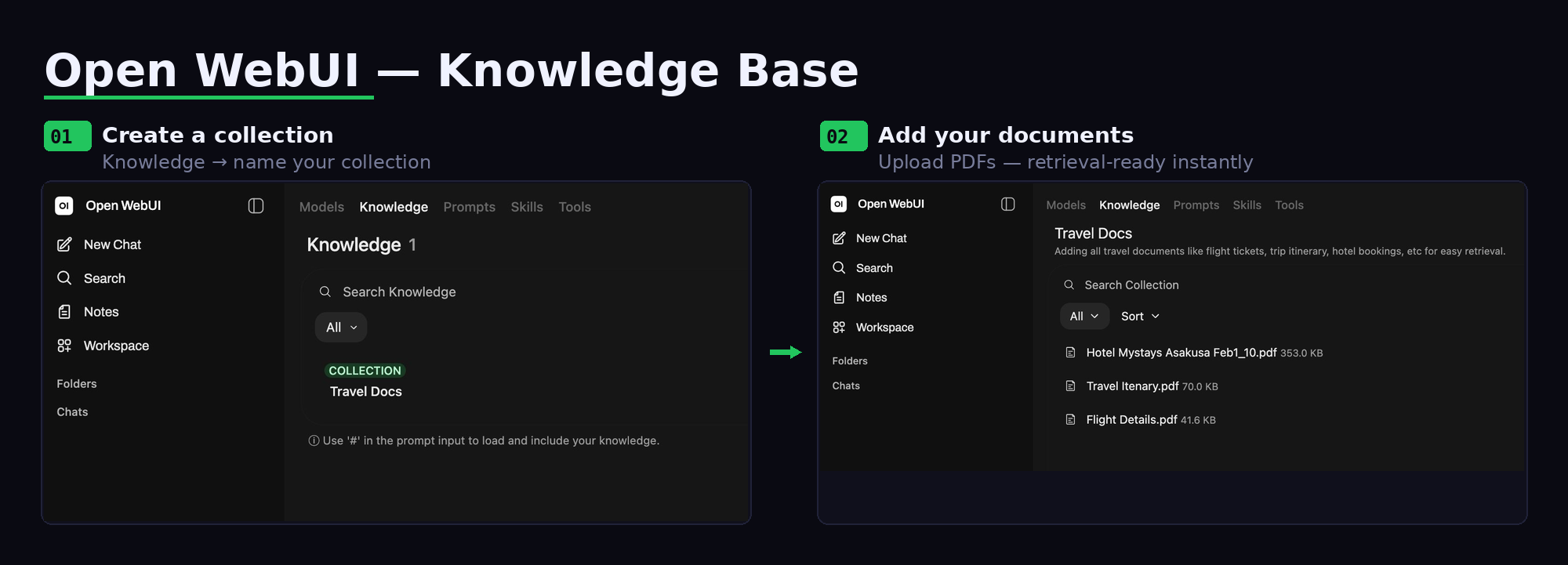Screen dimensions: 1568x565
Task: Toggle the sidebar icon in right panel
Action: (x=1008, y=204)
